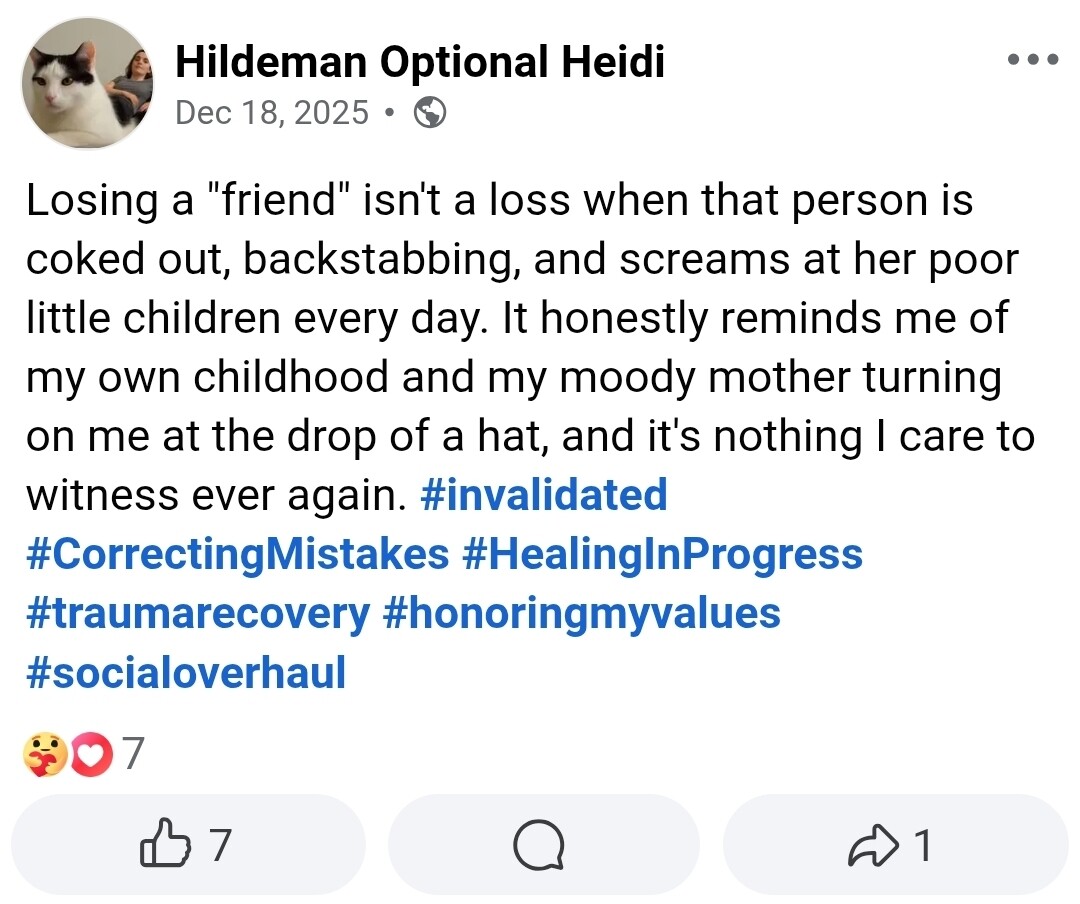
Task: Open the #honoringmyvalues hashtag
Action: (581, 612)
